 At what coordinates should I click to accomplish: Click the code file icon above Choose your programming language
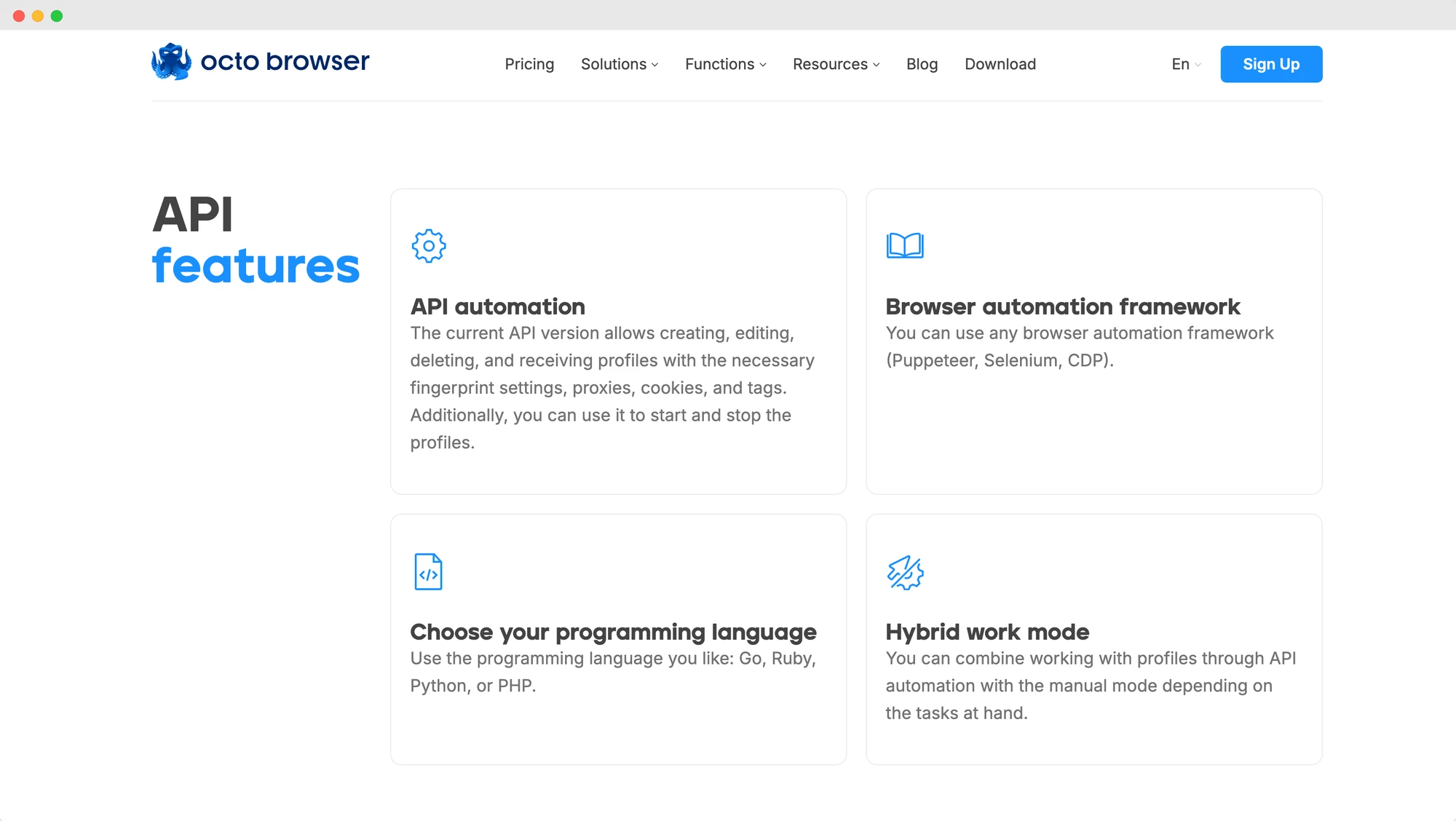point(428,571)
